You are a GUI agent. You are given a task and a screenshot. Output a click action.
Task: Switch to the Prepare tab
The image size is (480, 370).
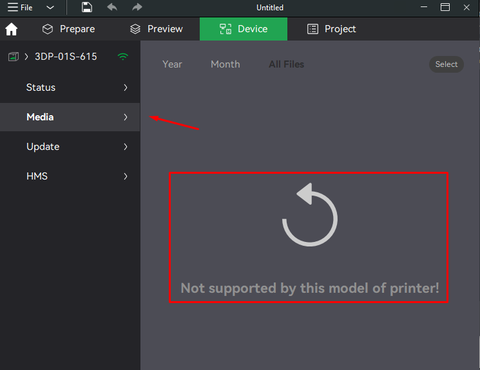point(68,29)
